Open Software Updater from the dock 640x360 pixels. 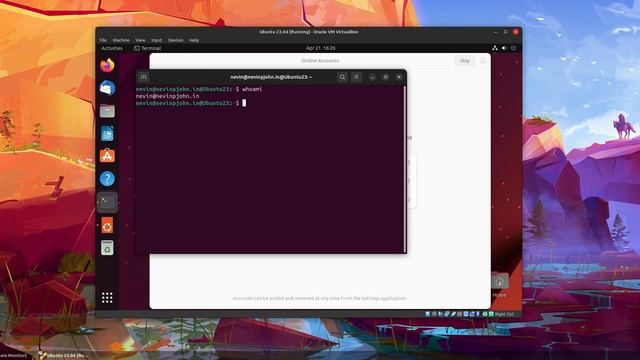pyautogui.click(x=107, y=225)
